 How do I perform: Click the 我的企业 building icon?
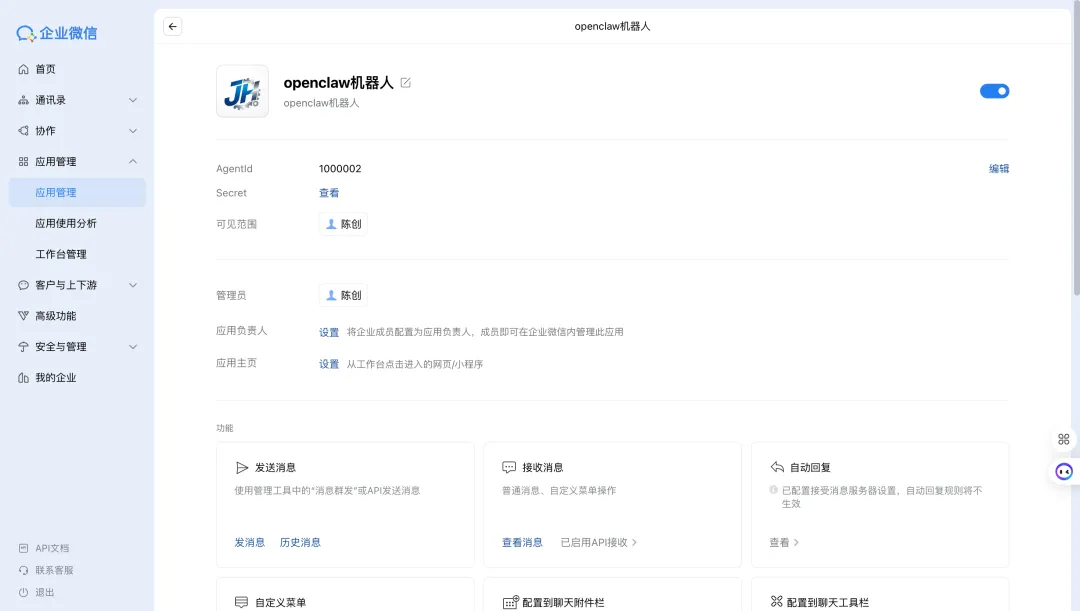(x=23, y=377)
